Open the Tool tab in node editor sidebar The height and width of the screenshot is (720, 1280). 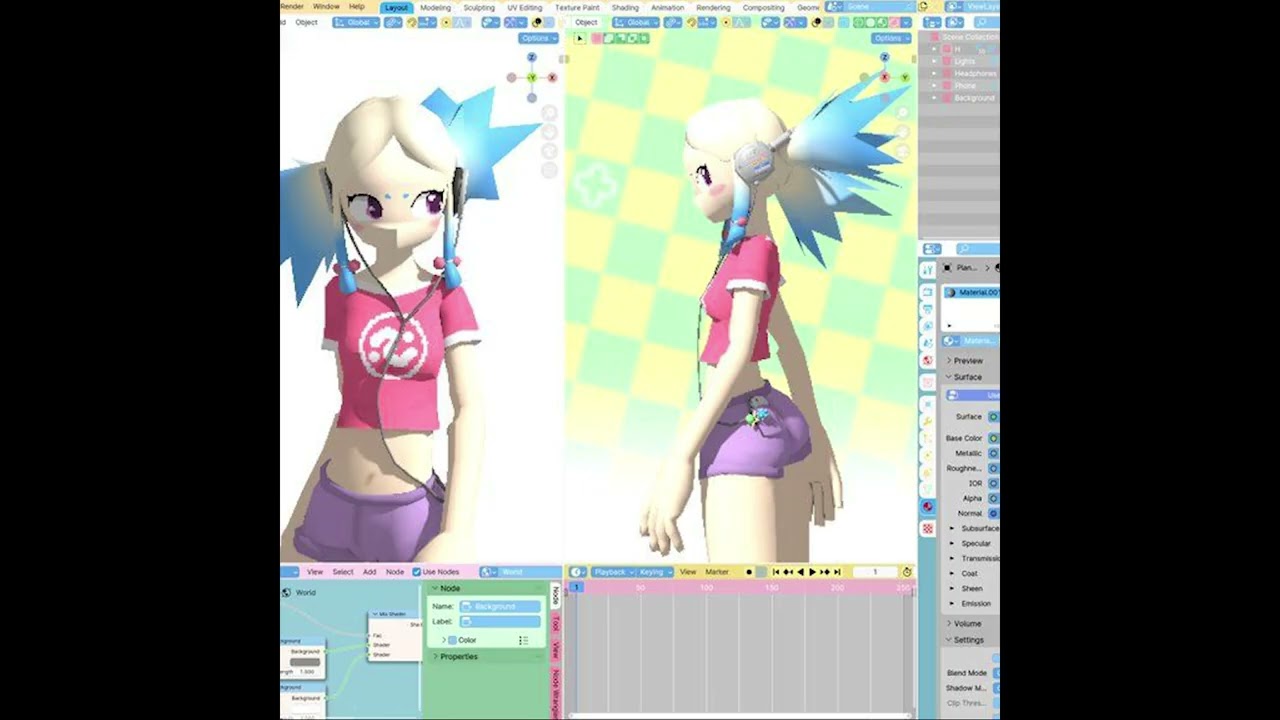point(555,622)
